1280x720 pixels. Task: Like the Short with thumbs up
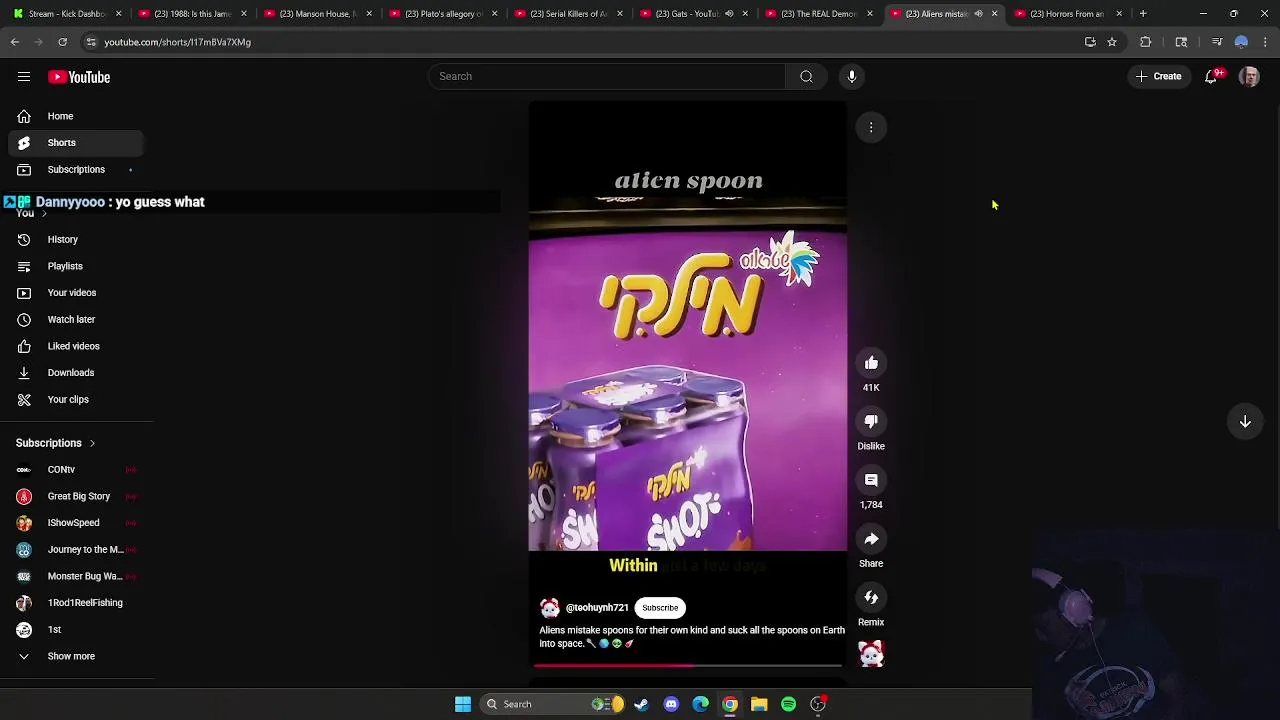871,363
